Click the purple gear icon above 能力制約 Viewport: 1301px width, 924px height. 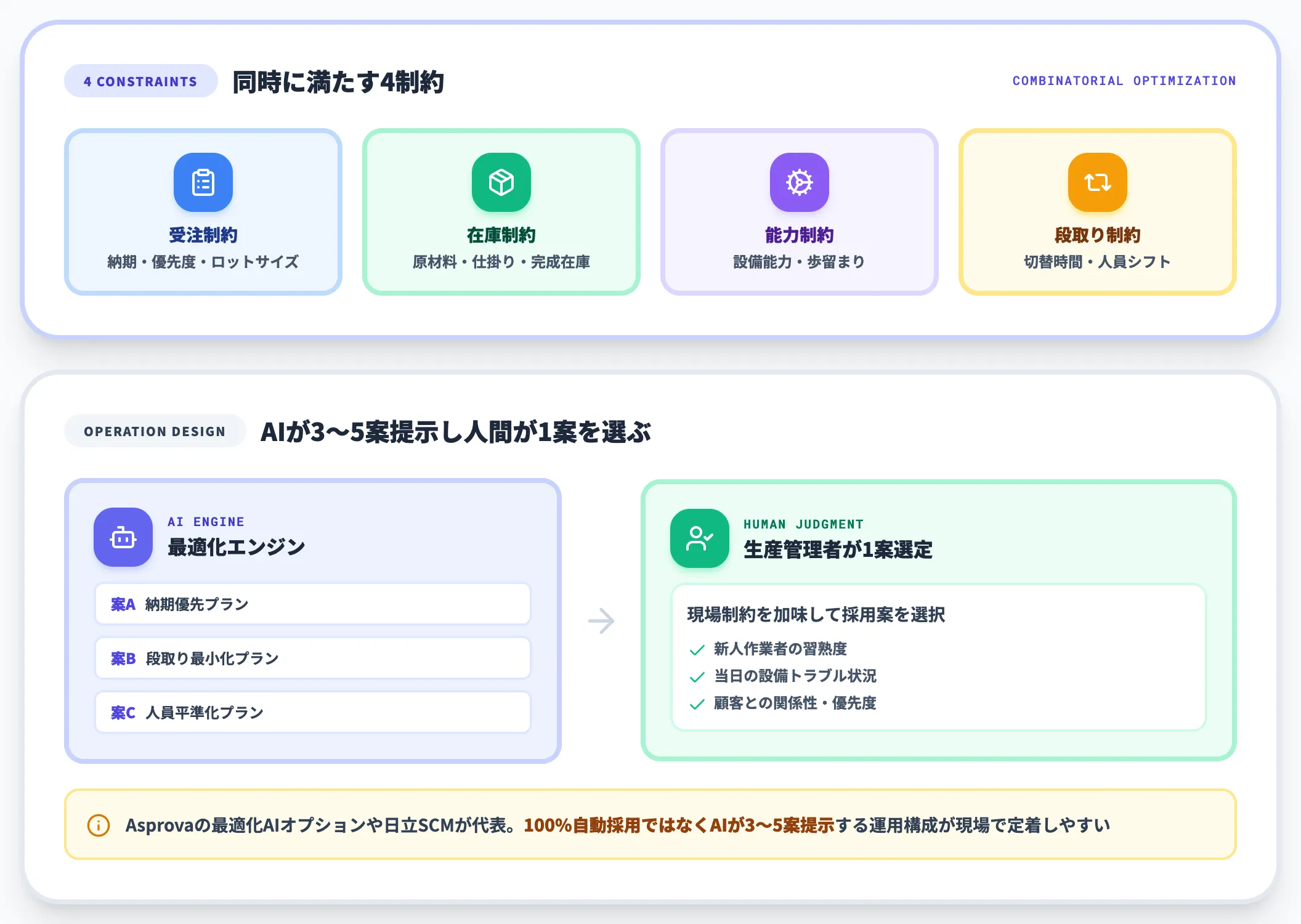click(x=800, y=182)
